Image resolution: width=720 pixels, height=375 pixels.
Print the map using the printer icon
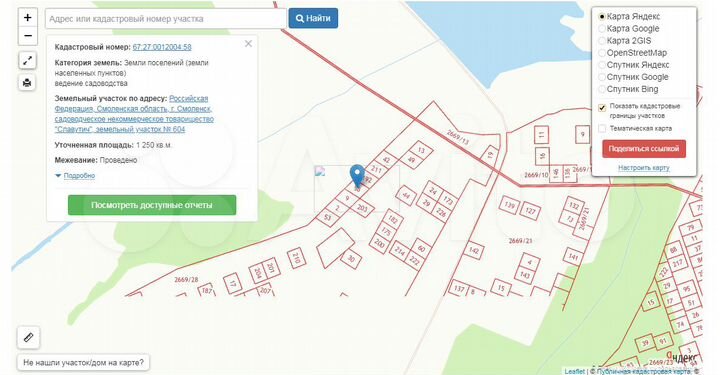(28, 83)
